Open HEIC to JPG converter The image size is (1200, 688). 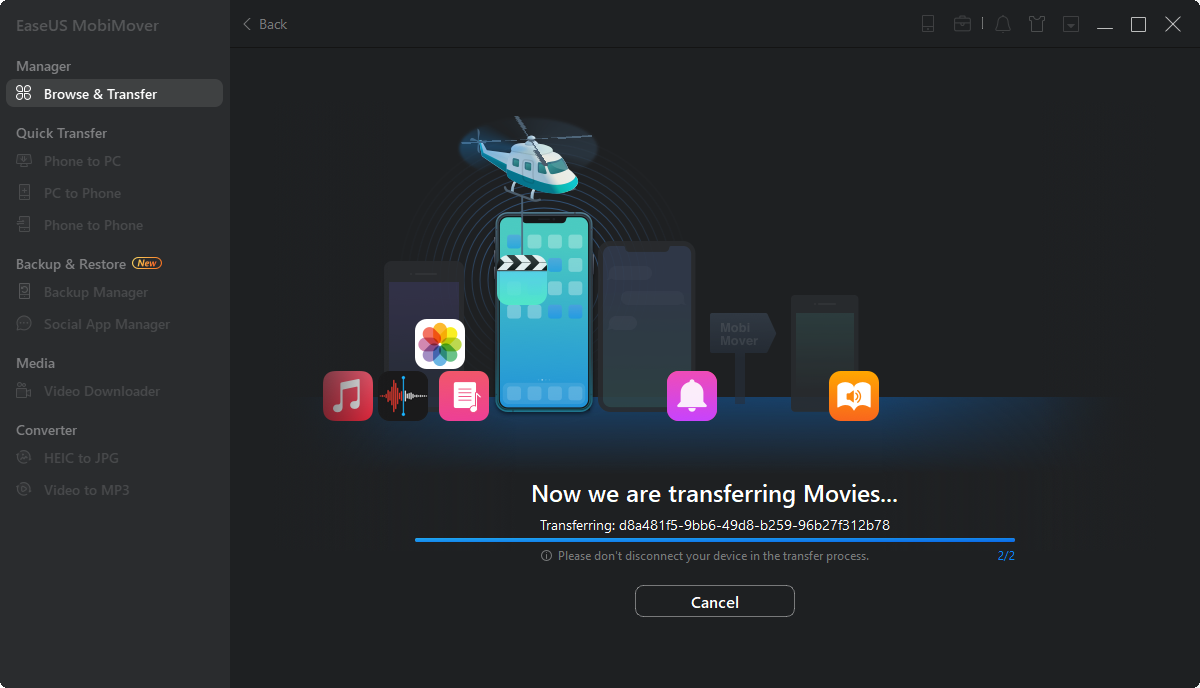[81, 458]
